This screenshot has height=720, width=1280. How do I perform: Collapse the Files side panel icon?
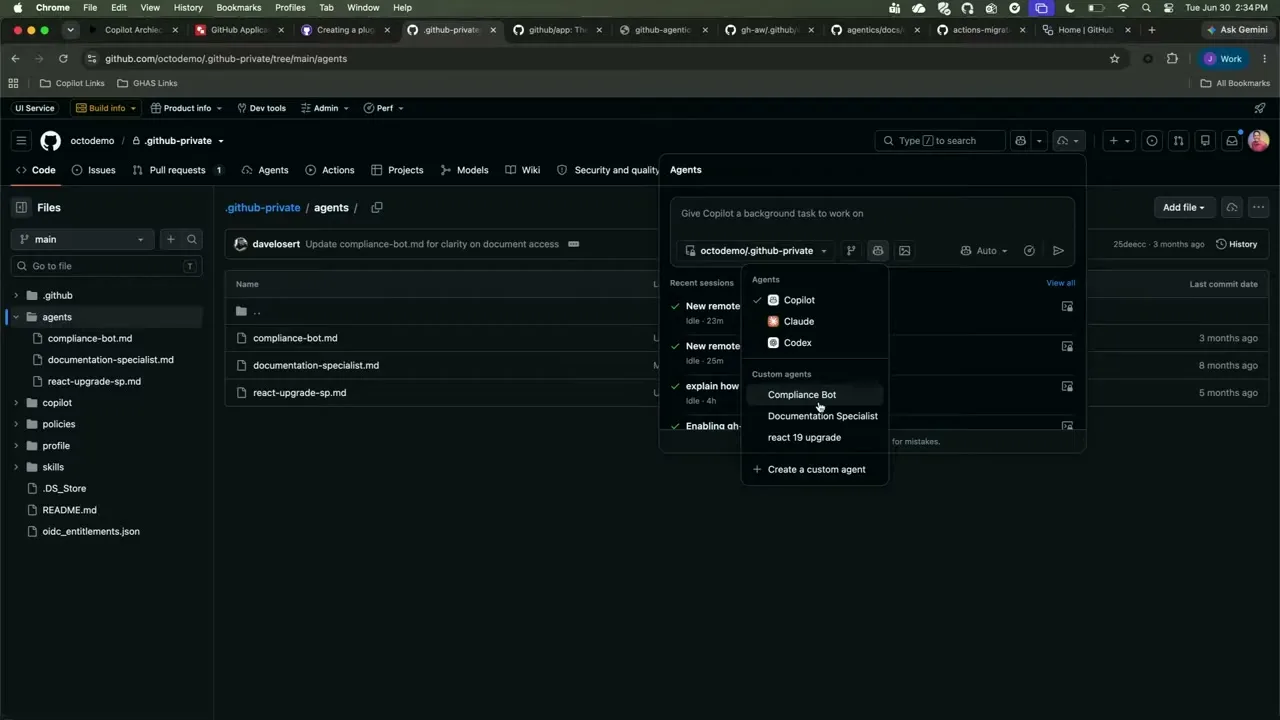click(21, 208)
